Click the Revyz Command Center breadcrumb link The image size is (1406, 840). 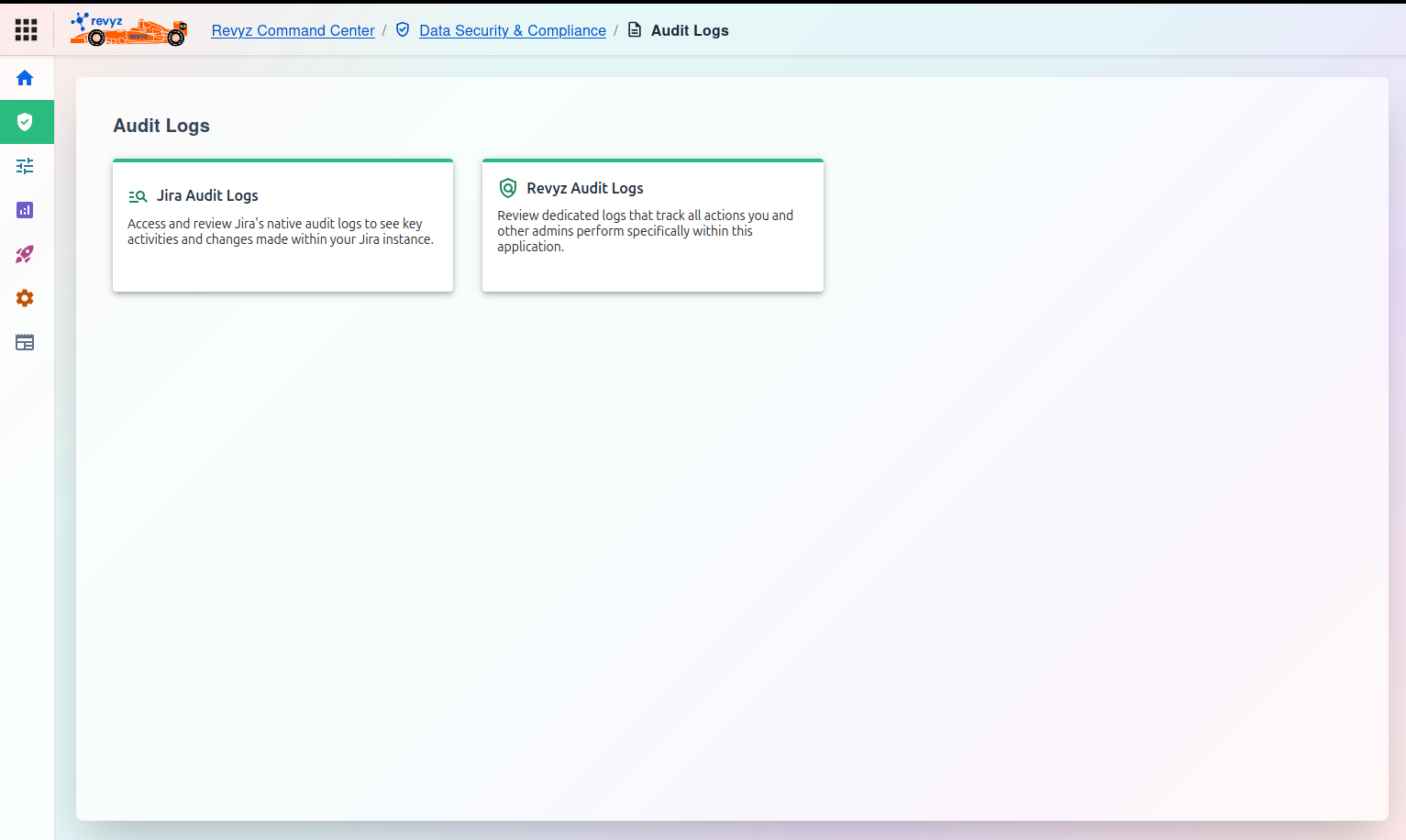[293, 30]
